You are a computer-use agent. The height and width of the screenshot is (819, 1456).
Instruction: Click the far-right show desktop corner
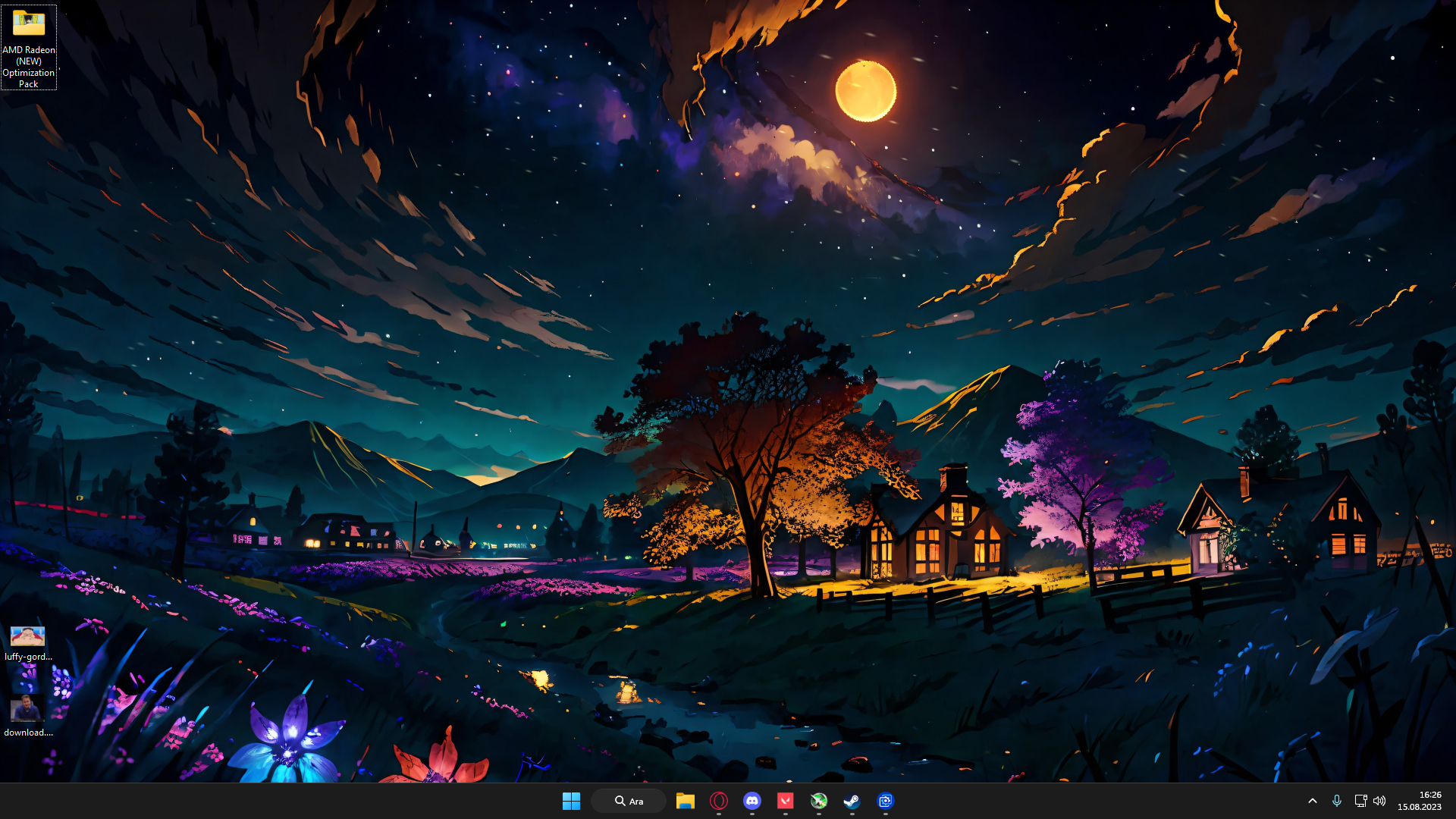pos(1452,801)
